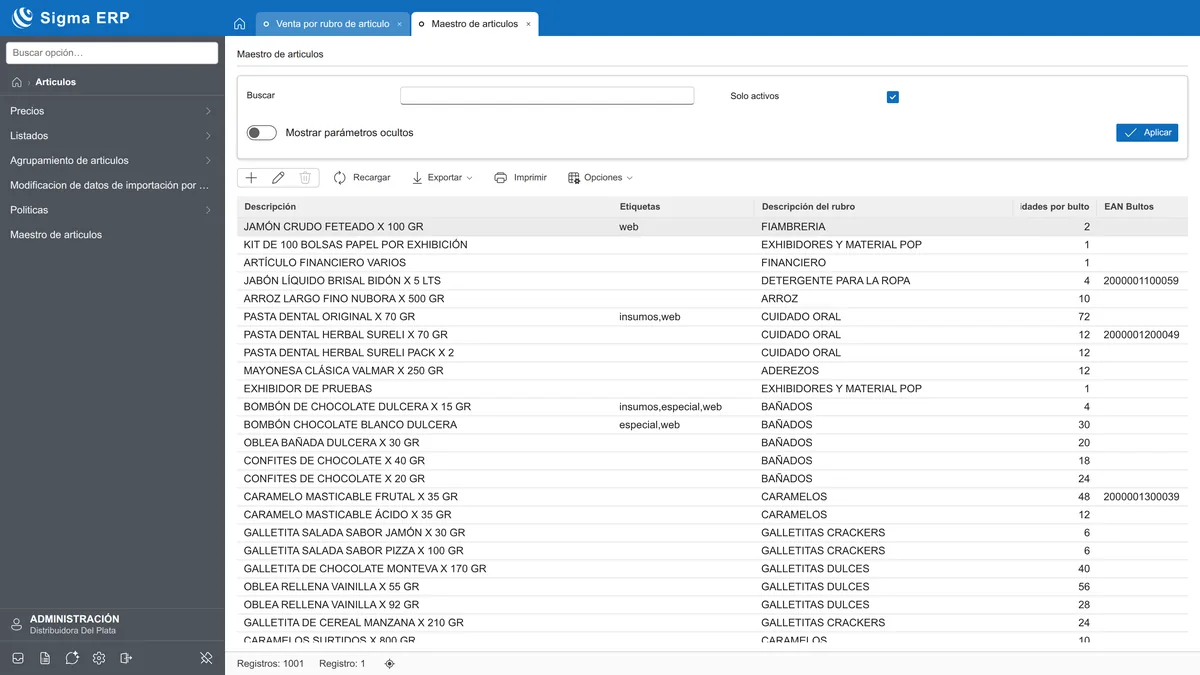Click EAN value 2000001300039
This screenshot has width=1200, height=675.
pyautogui.click(x=1141, y=497)
